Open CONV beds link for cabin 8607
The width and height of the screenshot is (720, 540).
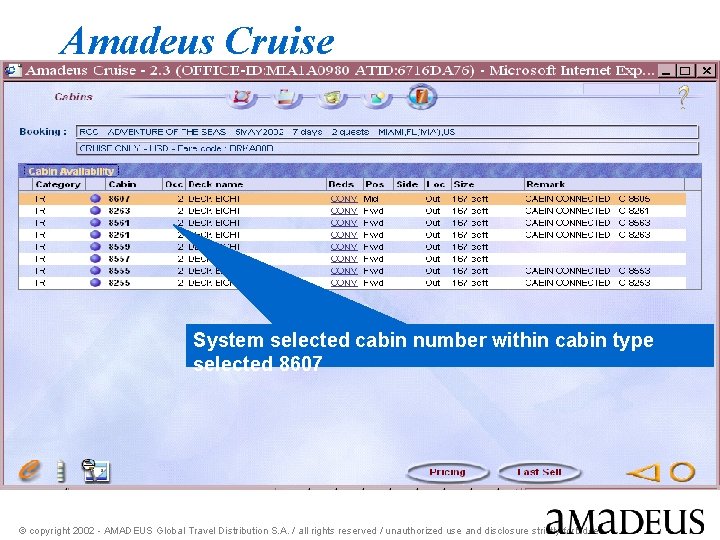click(x=343, y=199)
